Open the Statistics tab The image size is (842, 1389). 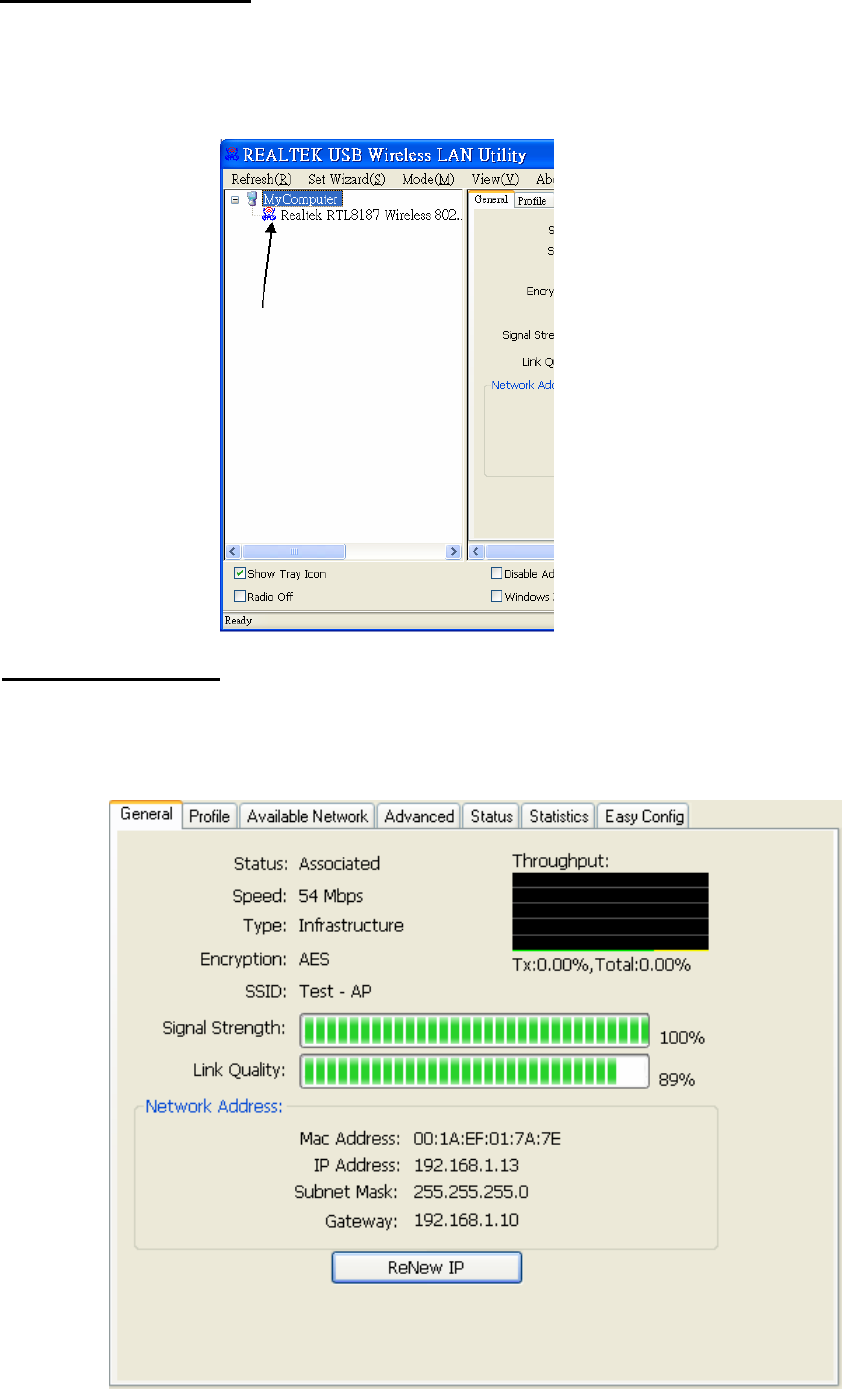(559, 816)
